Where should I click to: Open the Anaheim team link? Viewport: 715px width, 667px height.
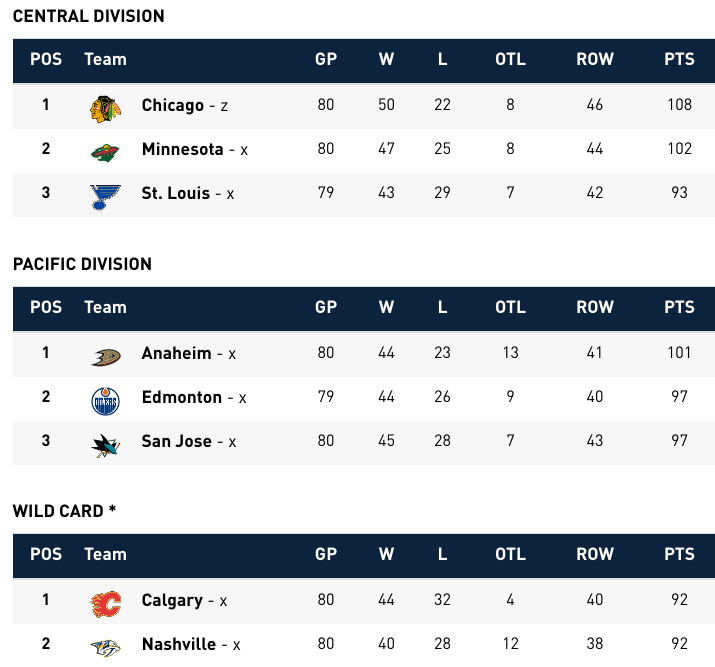(176, 353)
